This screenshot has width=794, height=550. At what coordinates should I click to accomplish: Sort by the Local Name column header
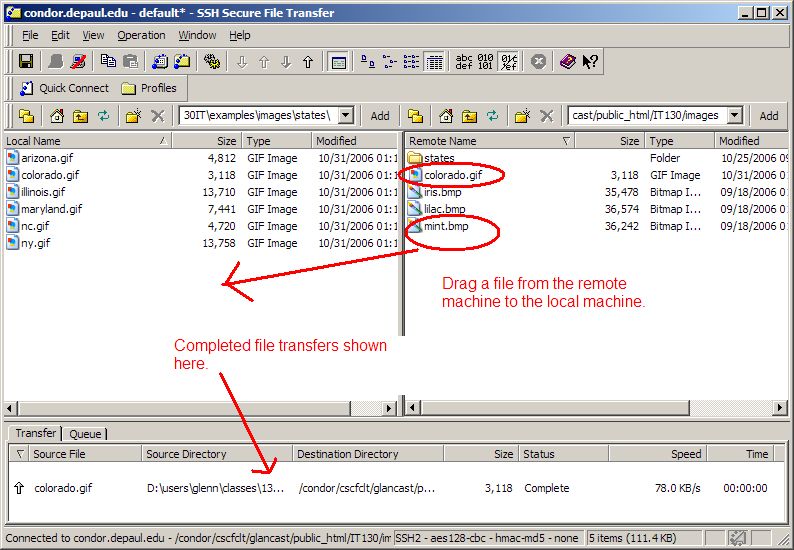pyautogui.click(x=88, y=141)
